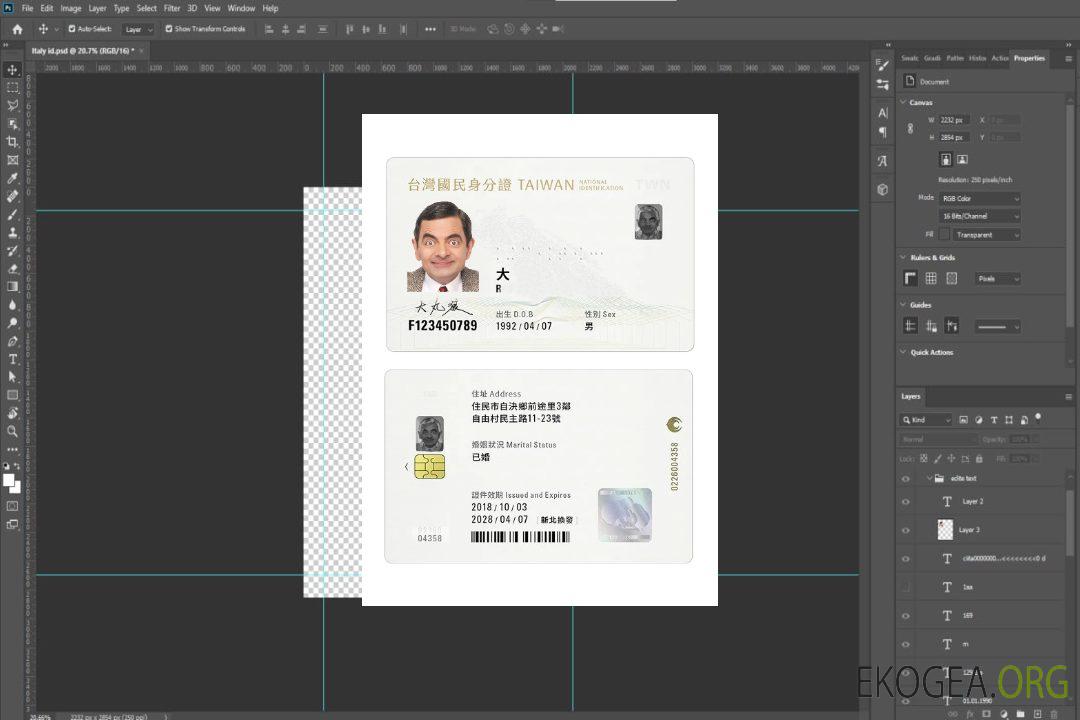Open the 16 Bits/Channel dropdown
Screen dimensions: 1080x720
pos(979,216)
